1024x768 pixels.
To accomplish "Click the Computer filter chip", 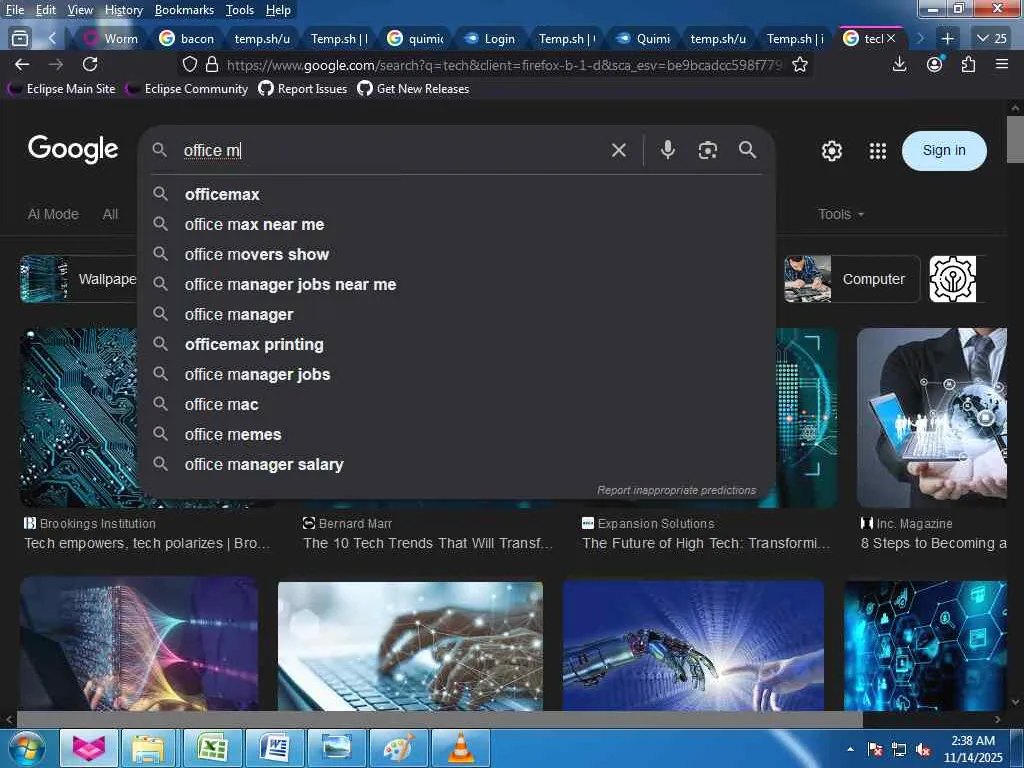I will tap(852, 279).
